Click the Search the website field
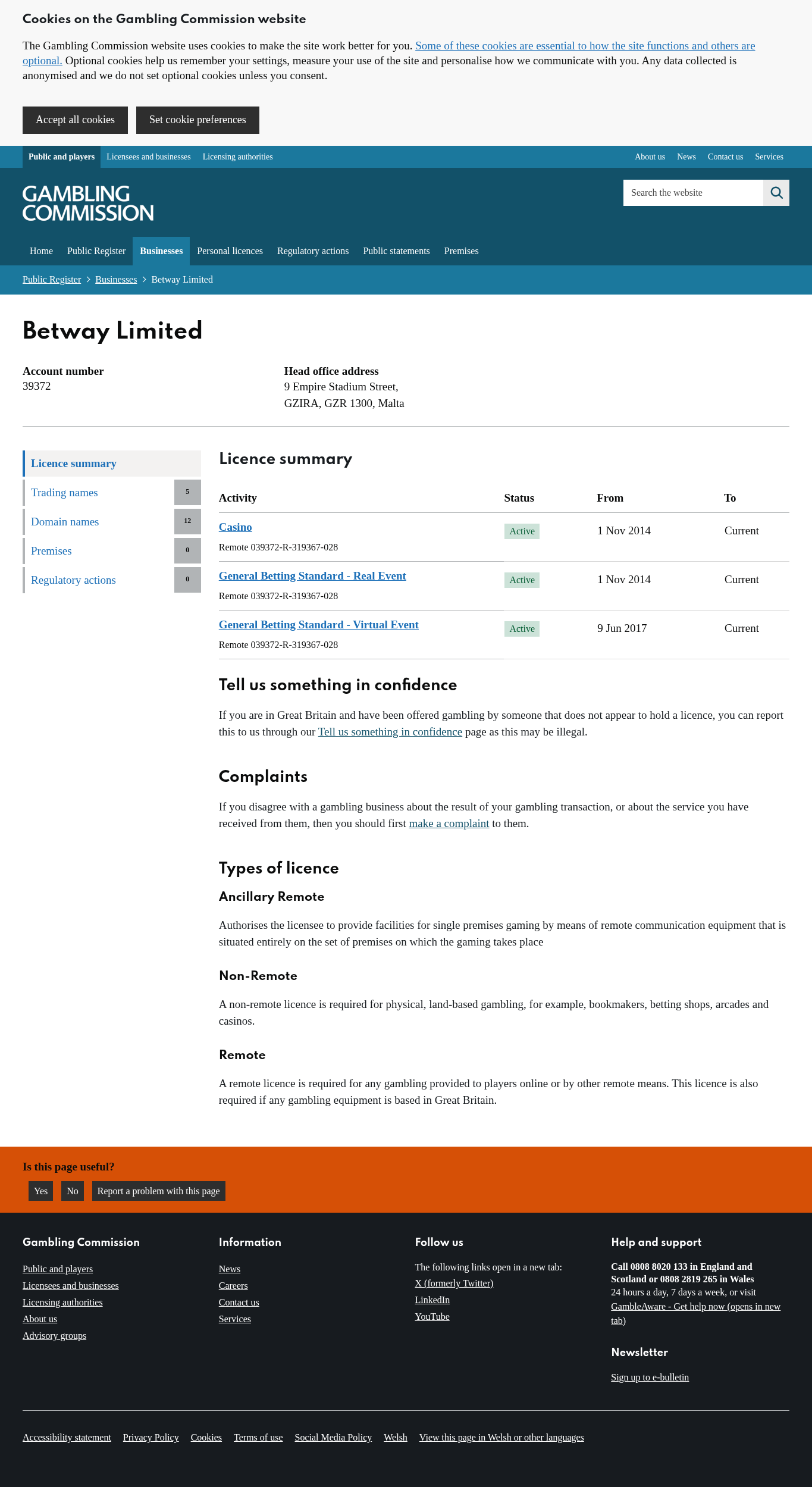 click(693, 193)
